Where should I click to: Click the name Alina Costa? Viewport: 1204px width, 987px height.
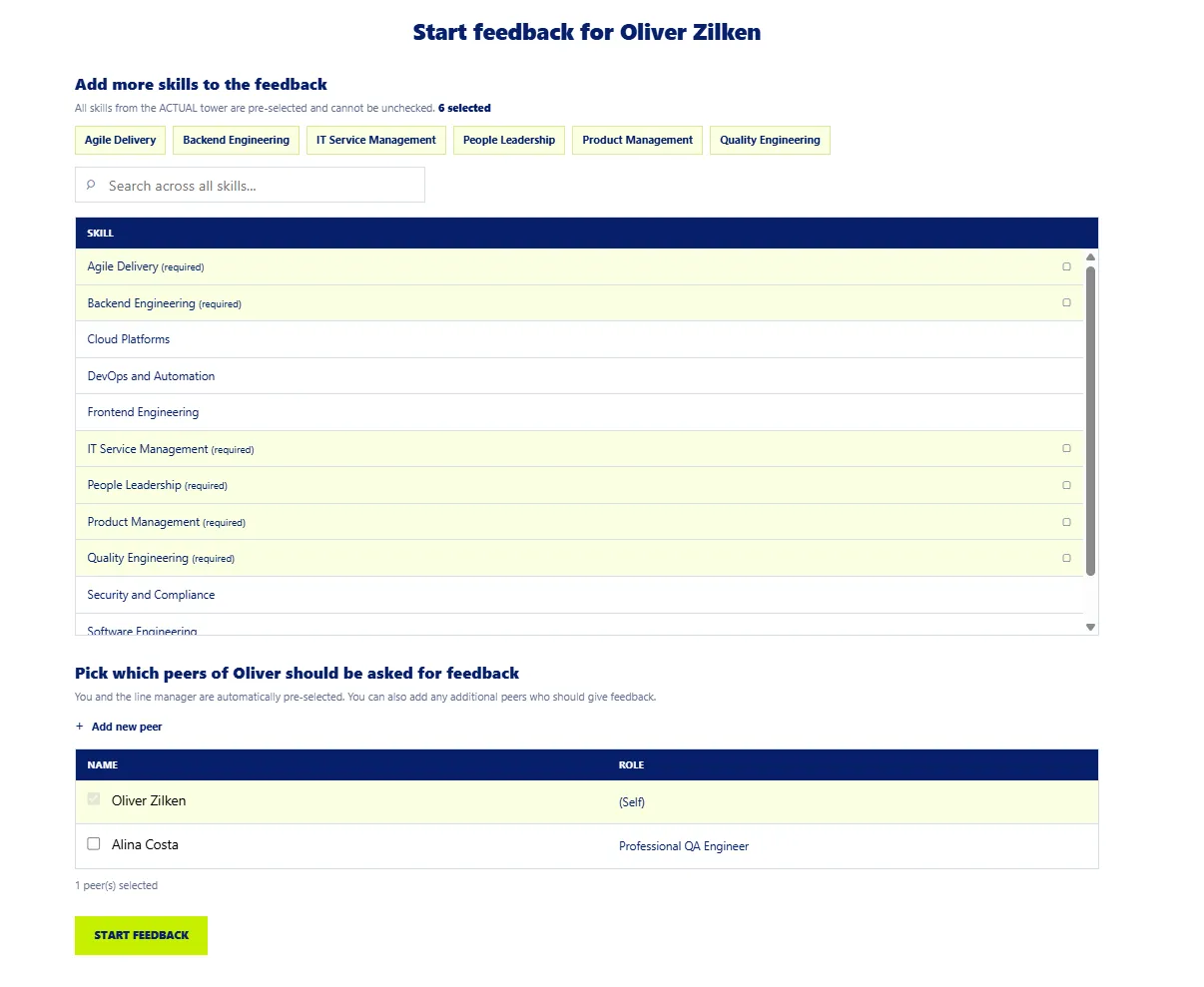click(145, 844)
